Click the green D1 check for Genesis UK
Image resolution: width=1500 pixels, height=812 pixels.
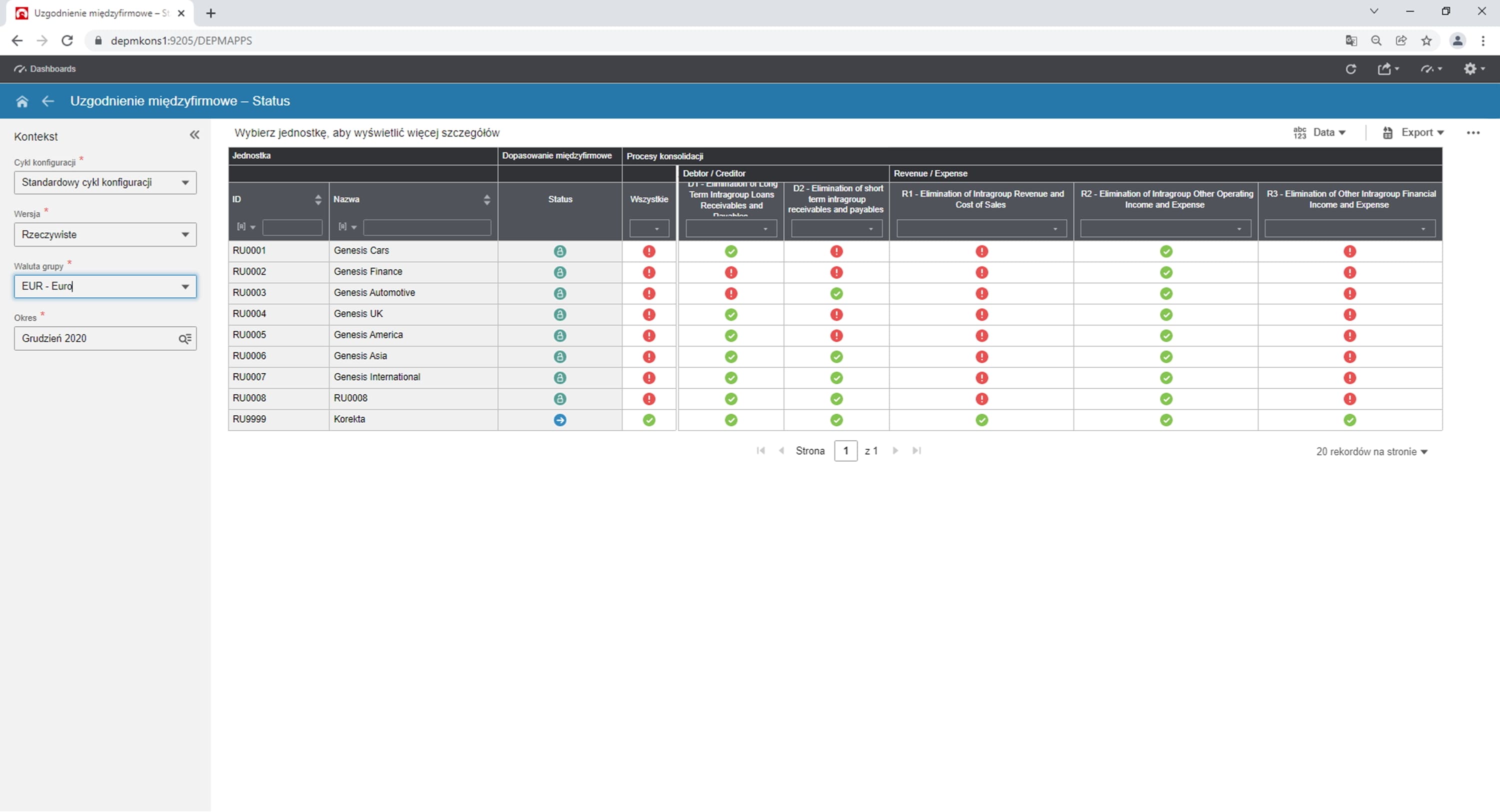click(x=731, y=315)
